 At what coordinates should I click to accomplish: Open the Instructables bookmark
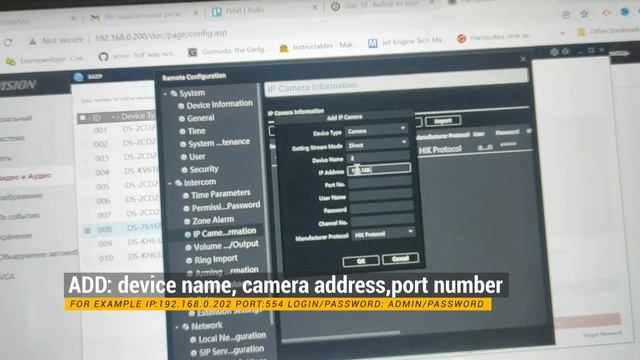click(x=317, y=47)
